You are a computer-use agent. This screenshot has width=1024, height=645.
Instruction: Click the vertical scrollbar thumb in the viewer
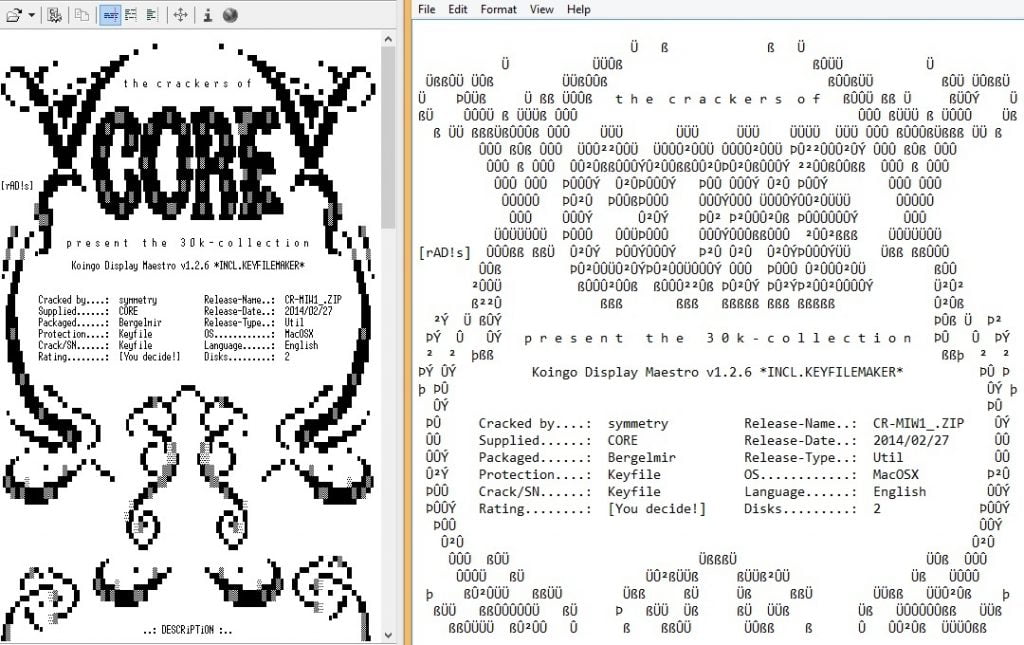click(388, 130)
